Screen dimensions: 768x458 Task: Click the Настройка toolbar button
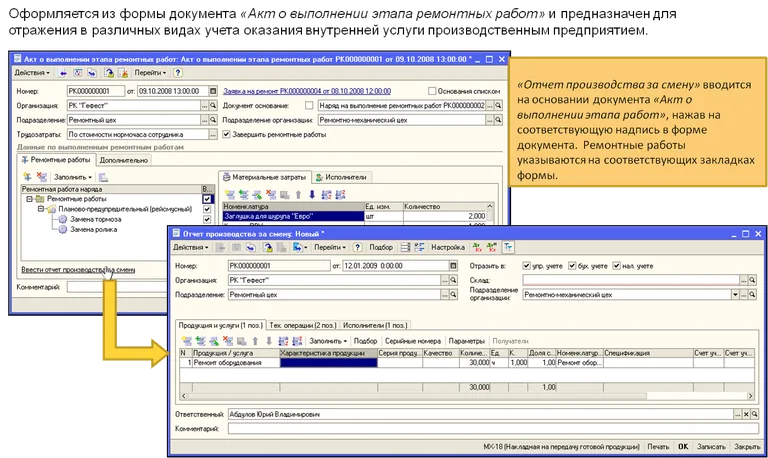pyautogui.click(x=448, y=247)
